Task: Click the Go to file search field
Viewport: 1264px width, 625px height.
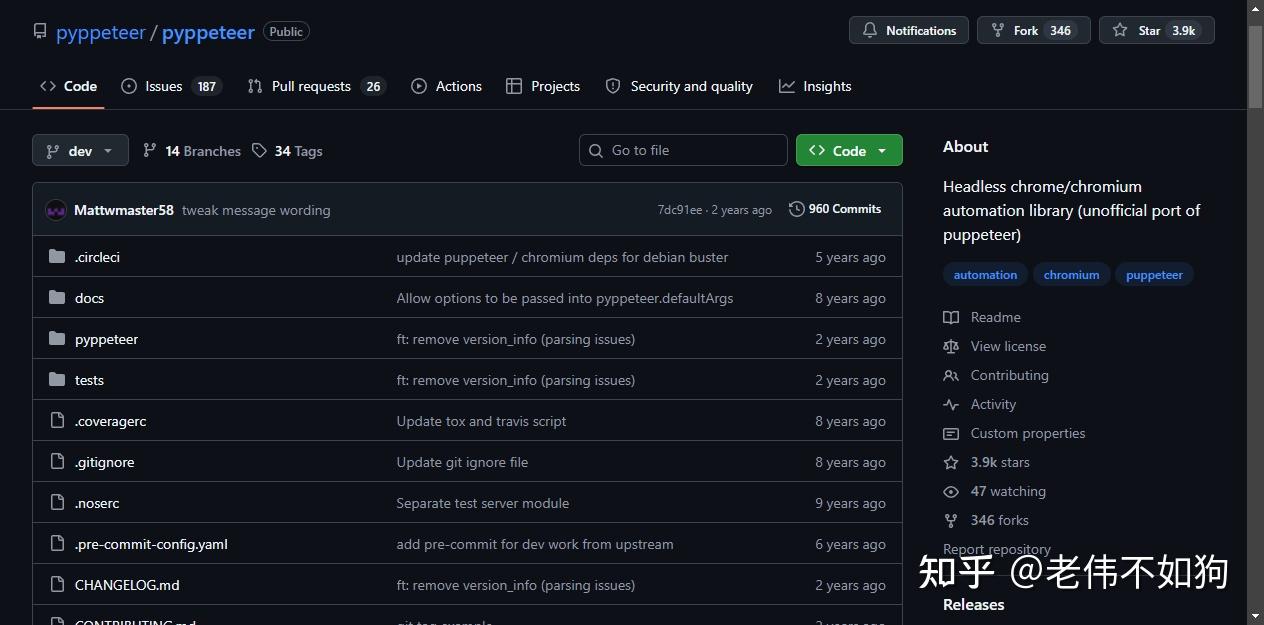Action: pyautogui.click(x=683, y=150)
